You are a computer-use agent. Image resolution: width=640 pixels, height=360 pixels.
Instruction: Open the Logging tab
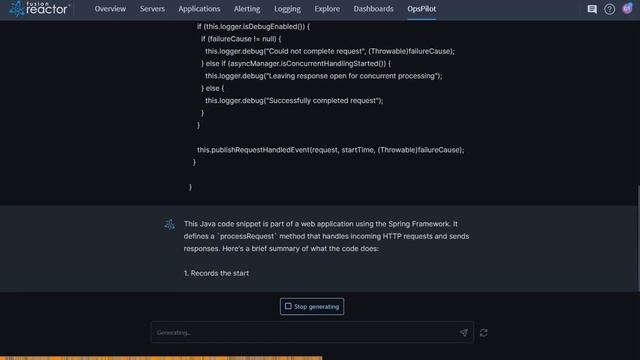click(287, 9)
